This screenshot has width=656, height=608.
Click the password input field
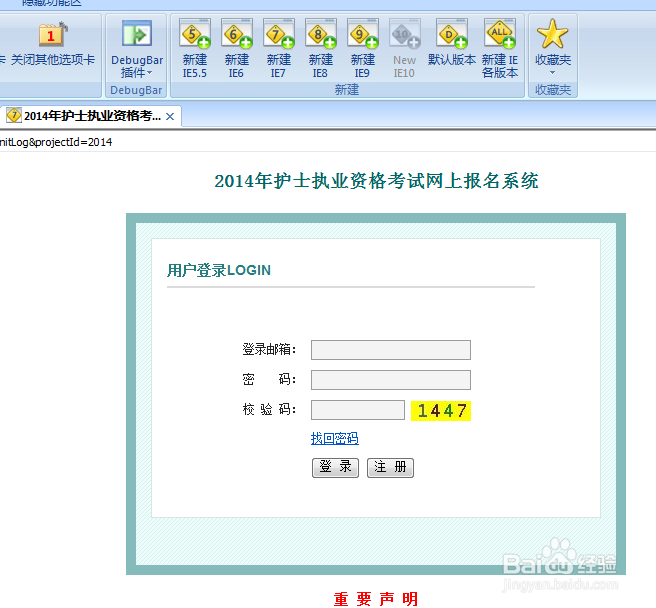391,380
